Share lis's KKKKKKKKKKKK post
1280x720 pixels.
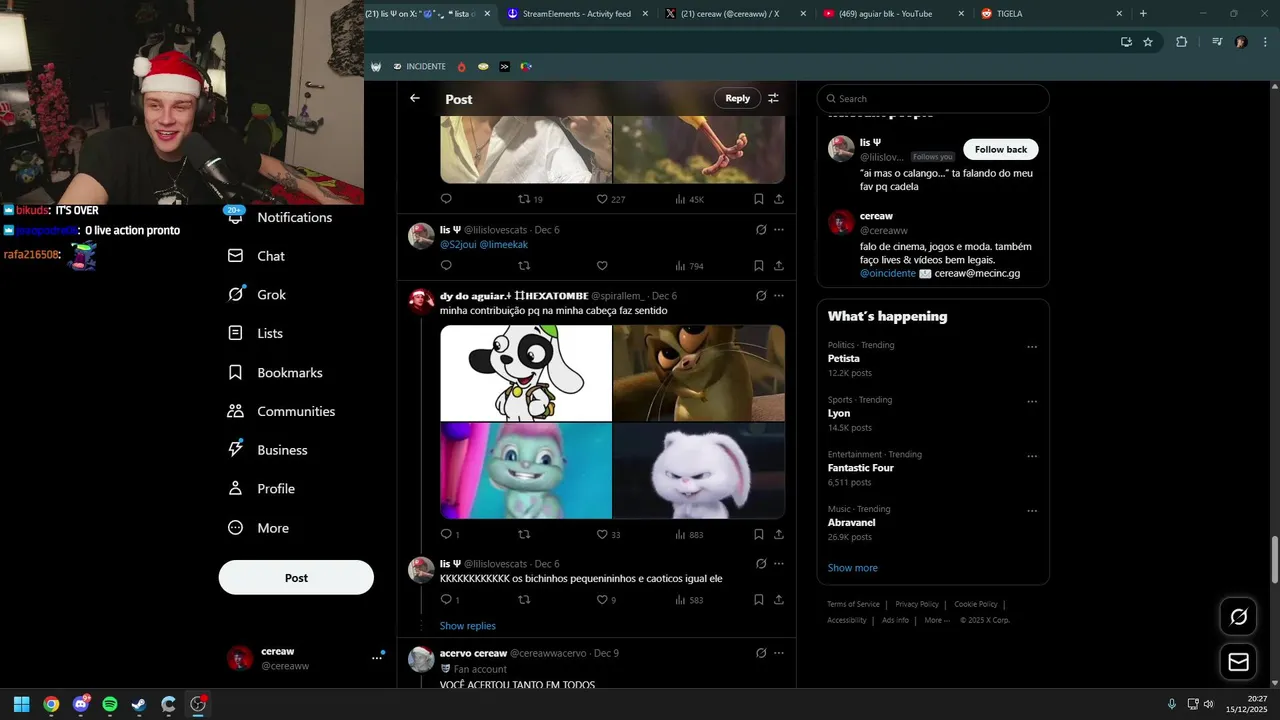[x=779, y=600]
